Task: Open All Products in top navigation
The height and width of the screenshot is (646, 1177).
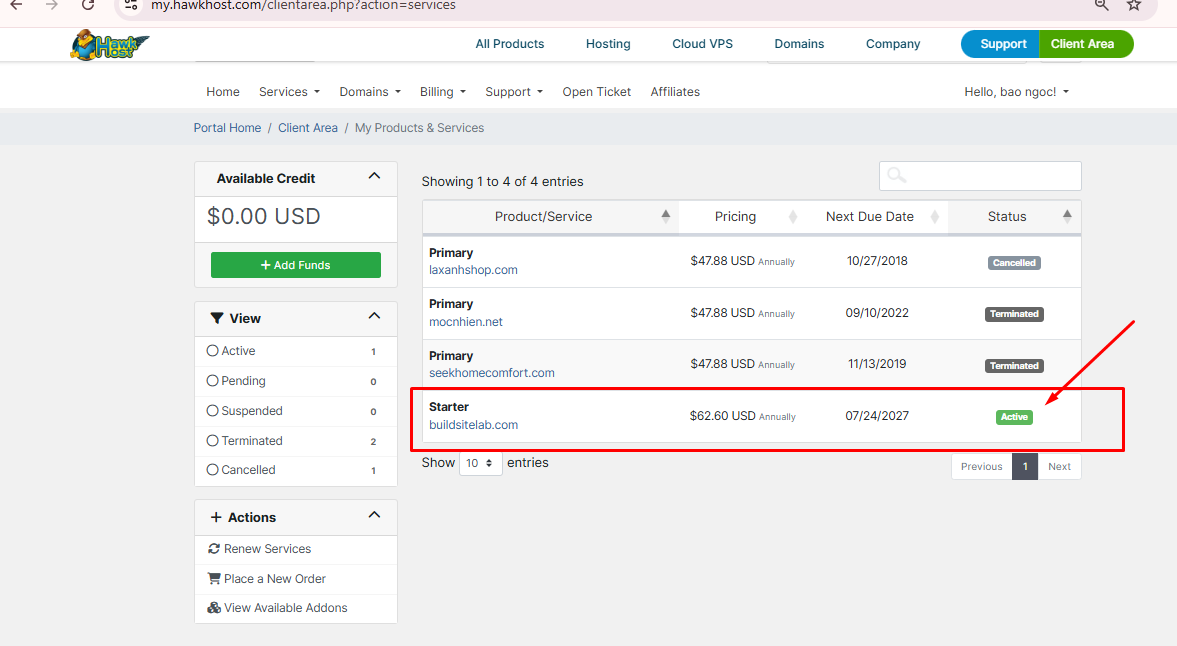Action: (x=510, y=44)
